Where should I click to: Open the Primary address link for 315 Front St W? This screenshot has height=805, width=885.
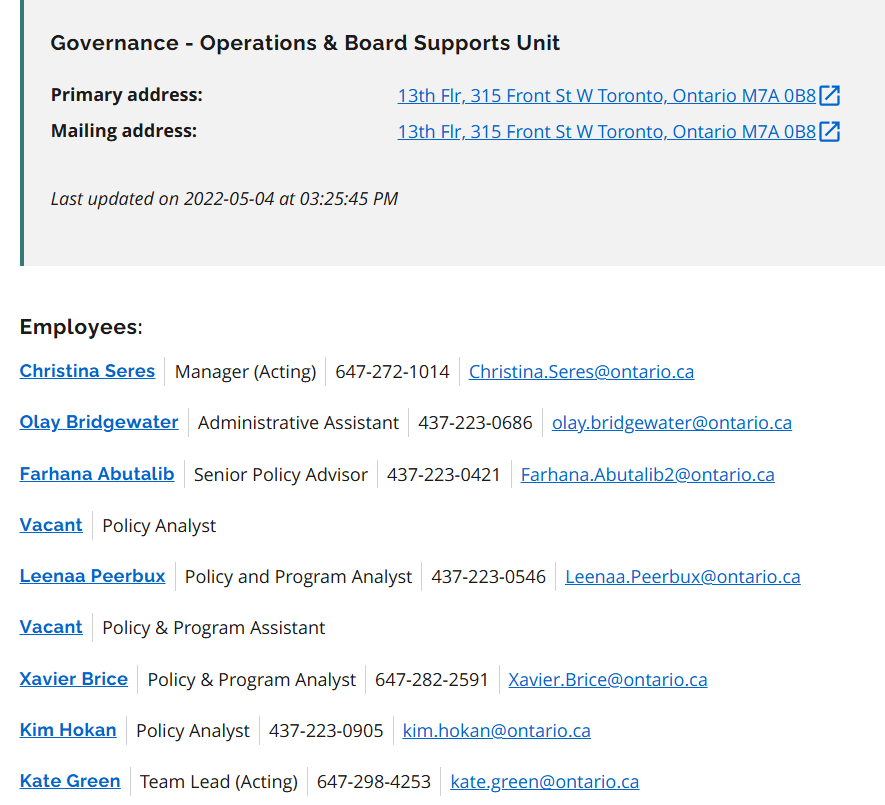(607, 96)
